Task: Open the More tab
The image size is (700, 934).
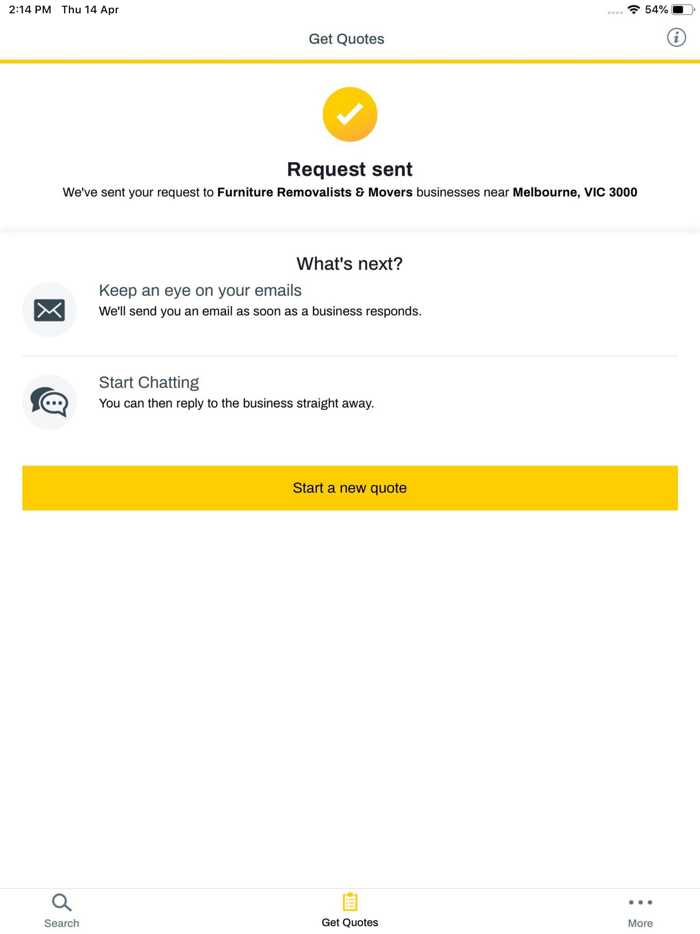Action: pyautogui.click(x=640, y=910)
